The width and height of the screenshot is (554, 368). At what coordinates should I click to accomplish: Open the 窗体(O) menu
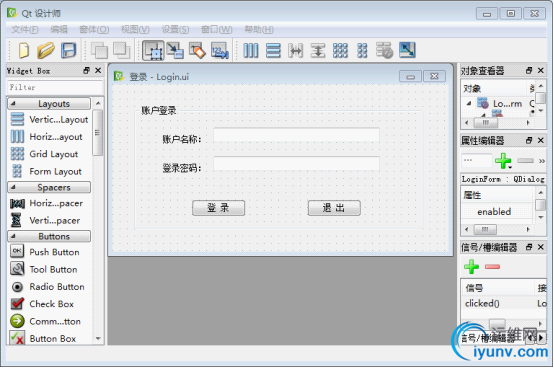point(94,29)
